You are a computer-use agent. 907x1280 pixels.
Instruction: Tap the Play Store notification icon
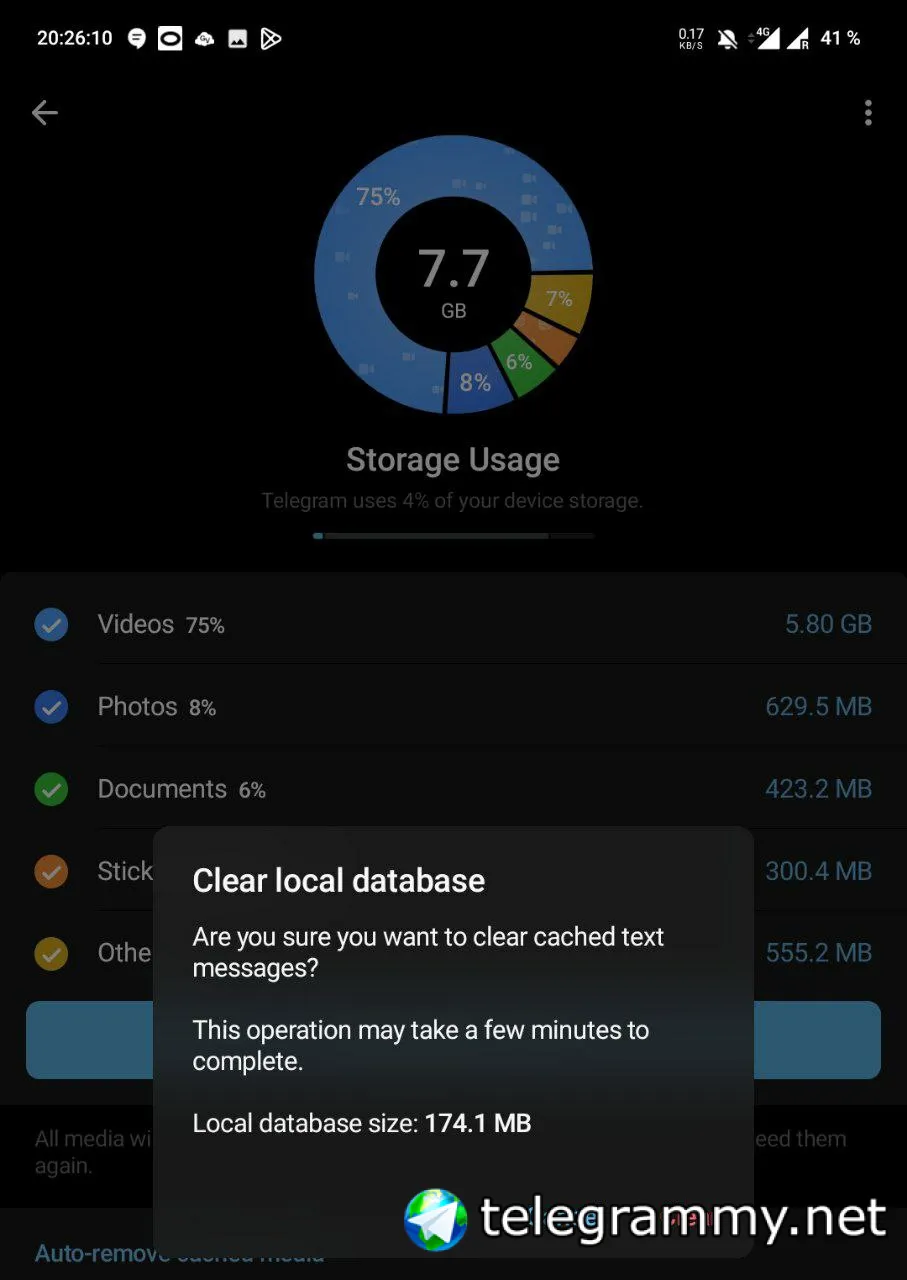point(270,39)
